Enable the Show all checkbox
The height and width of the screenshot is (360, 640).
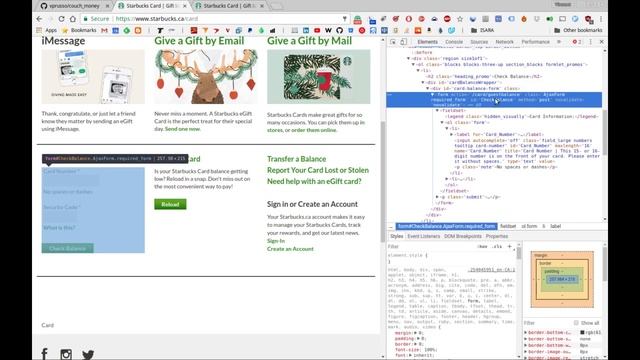click(x=576, y=323)
